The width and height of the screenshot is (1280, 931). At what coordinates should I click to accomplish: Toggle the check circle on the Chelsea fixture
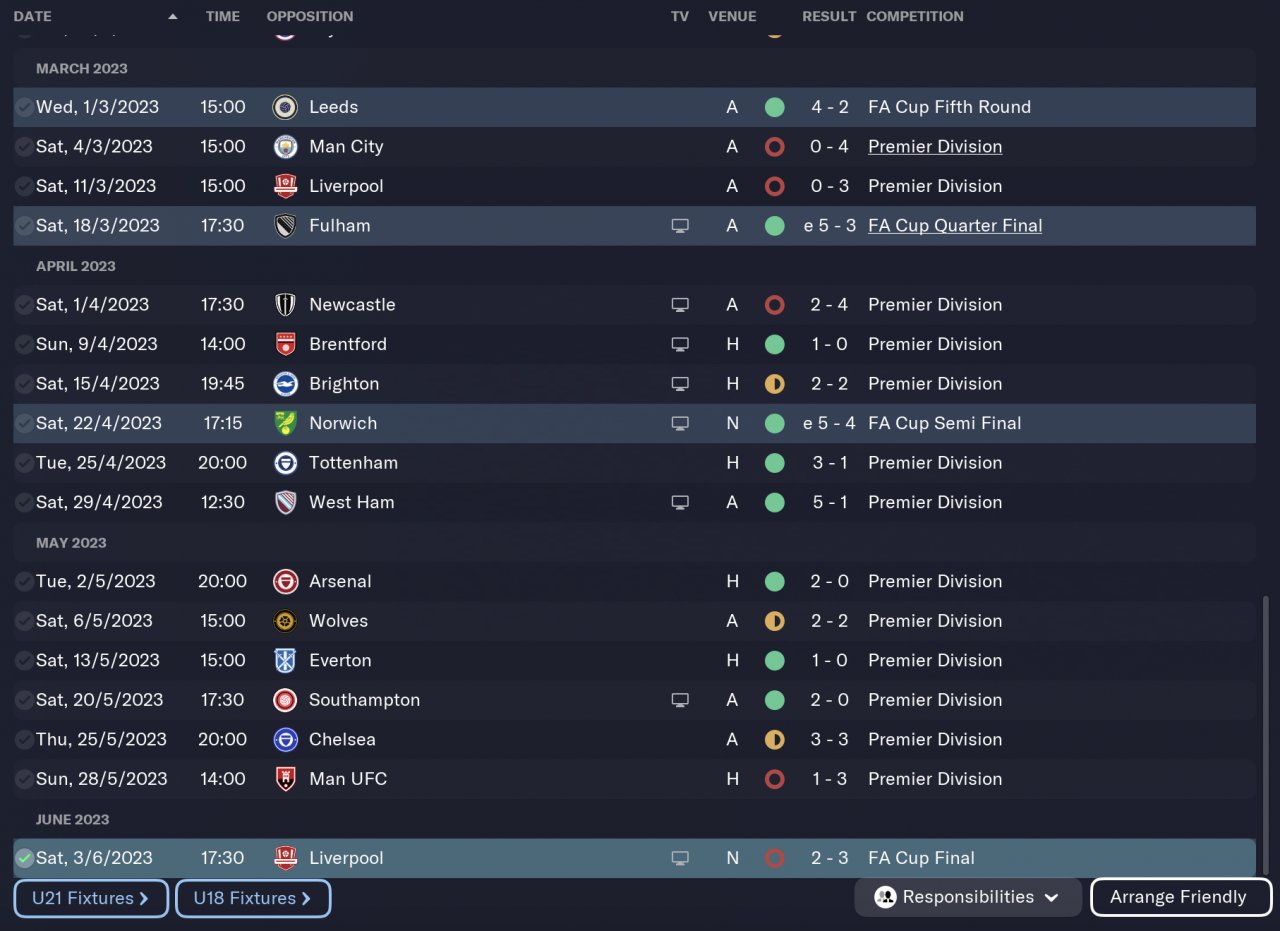click(24, 740)
